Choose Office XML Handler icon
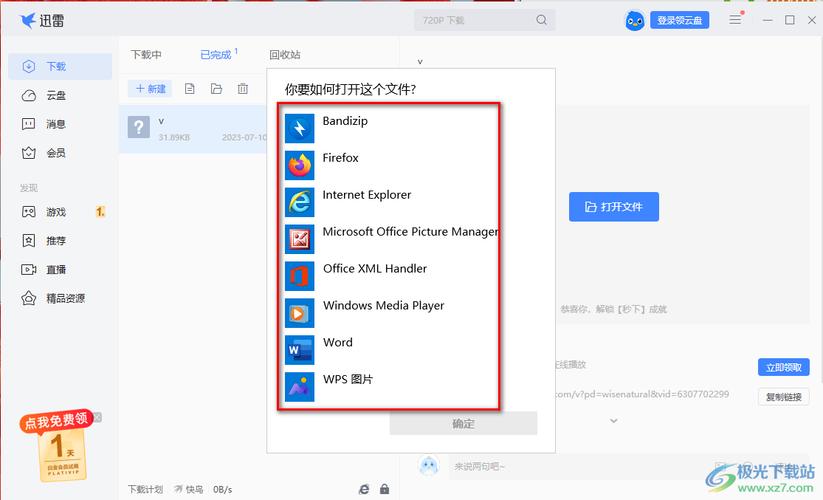The width and height of the screenshot is (823, 500). click(300, 276)
